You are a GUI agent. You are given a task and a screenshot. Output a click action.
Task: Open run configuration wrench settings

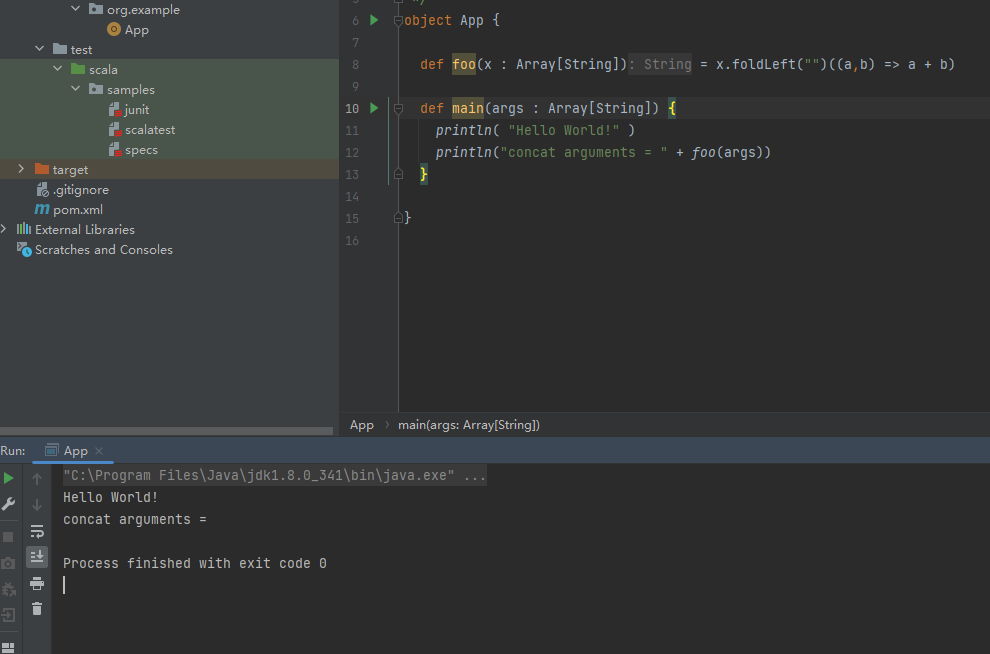9,504
